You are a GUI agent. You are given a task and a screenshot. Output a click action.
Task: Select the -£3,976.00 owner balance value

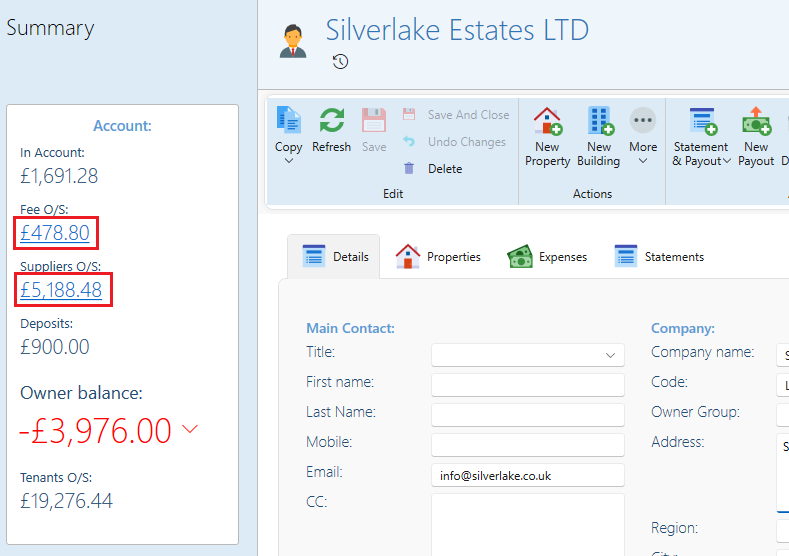[x=95, y=431]
